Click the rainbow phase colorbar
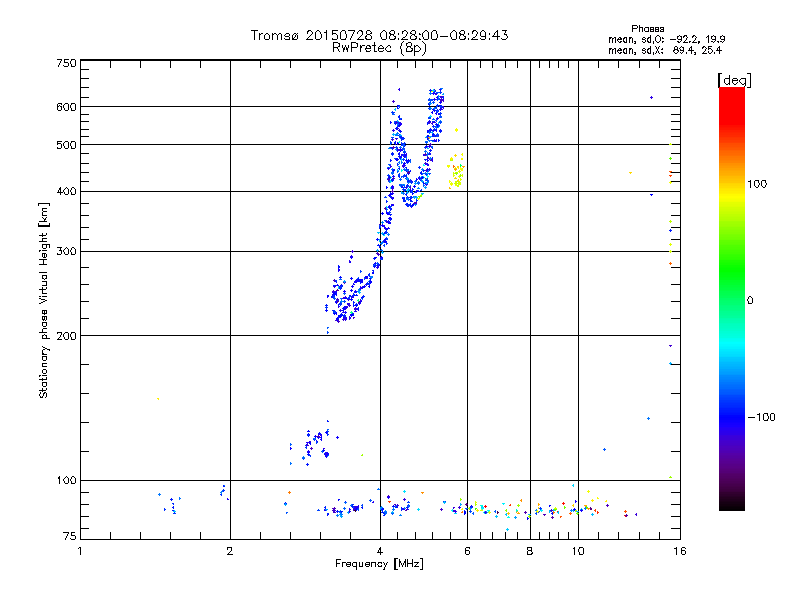 (x=732, y=298)
